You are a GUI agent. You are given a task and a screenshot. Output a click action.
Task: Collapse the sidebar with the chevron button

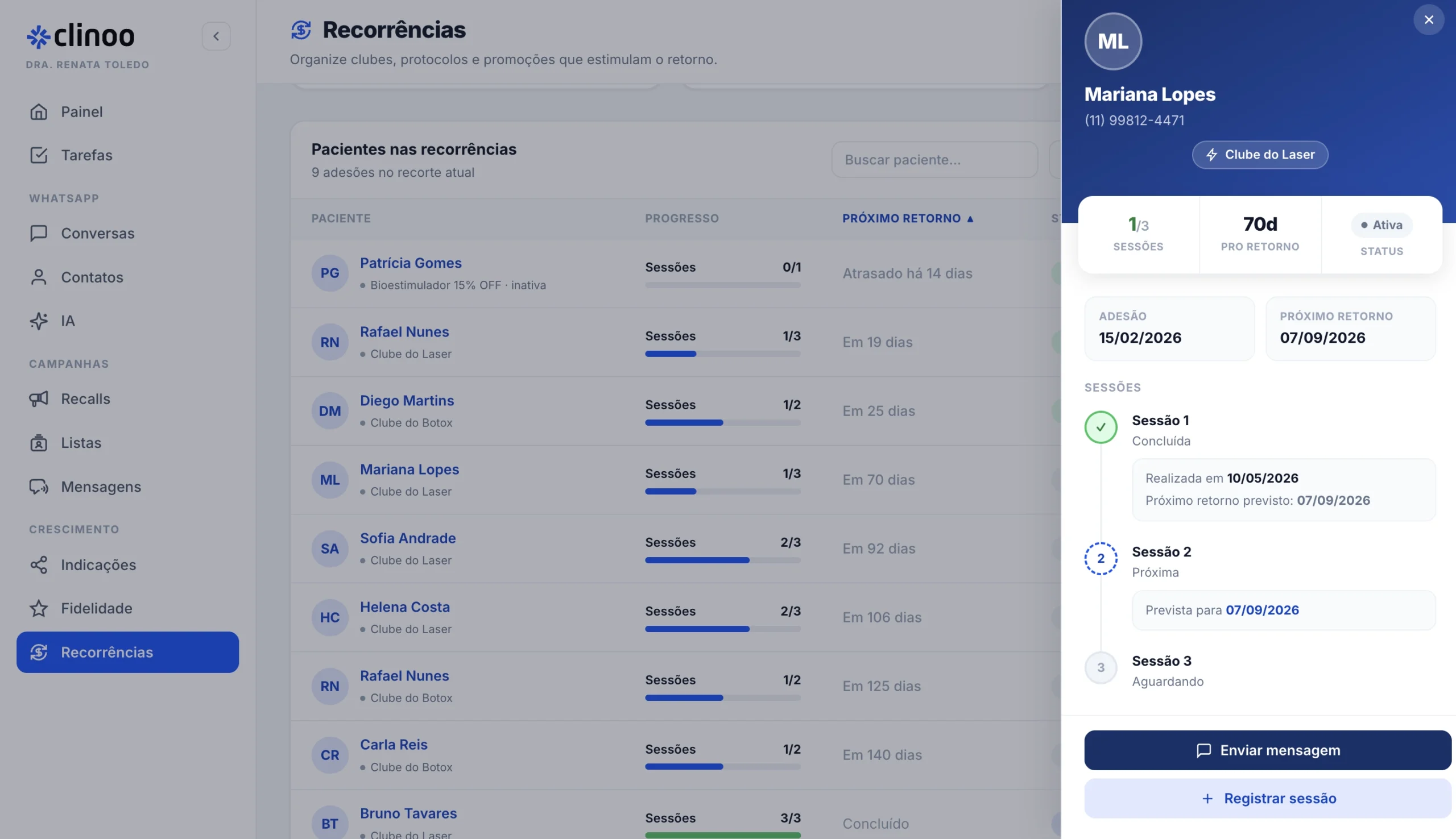click(x=216, y=36)
